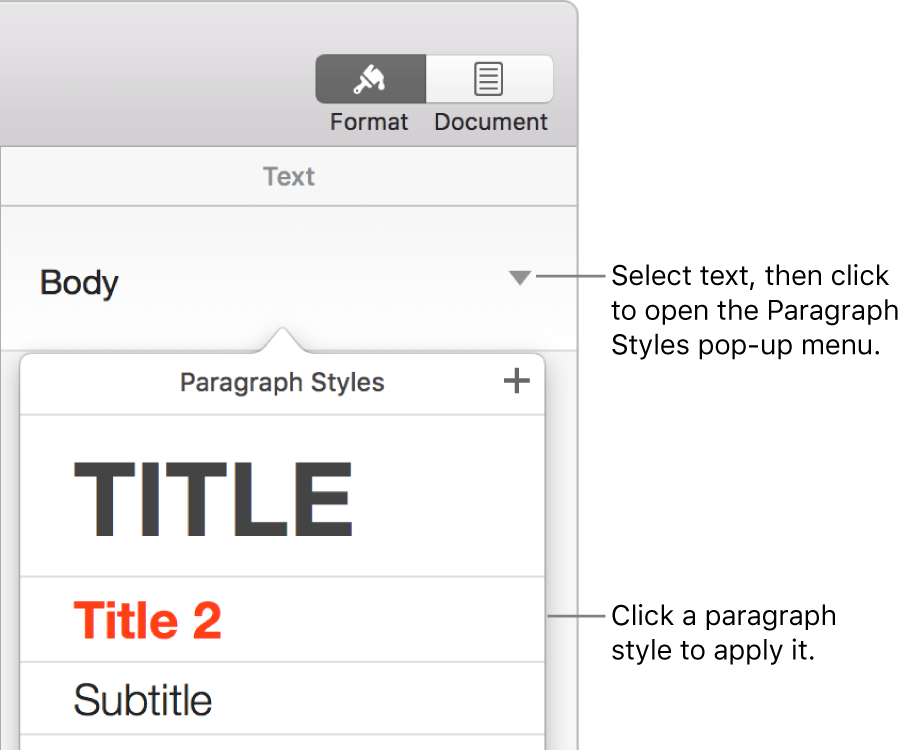Click the Paragraph Styles heading
Image resolution: width=910 pixels, height=750 pixels.
pos(282,382)
